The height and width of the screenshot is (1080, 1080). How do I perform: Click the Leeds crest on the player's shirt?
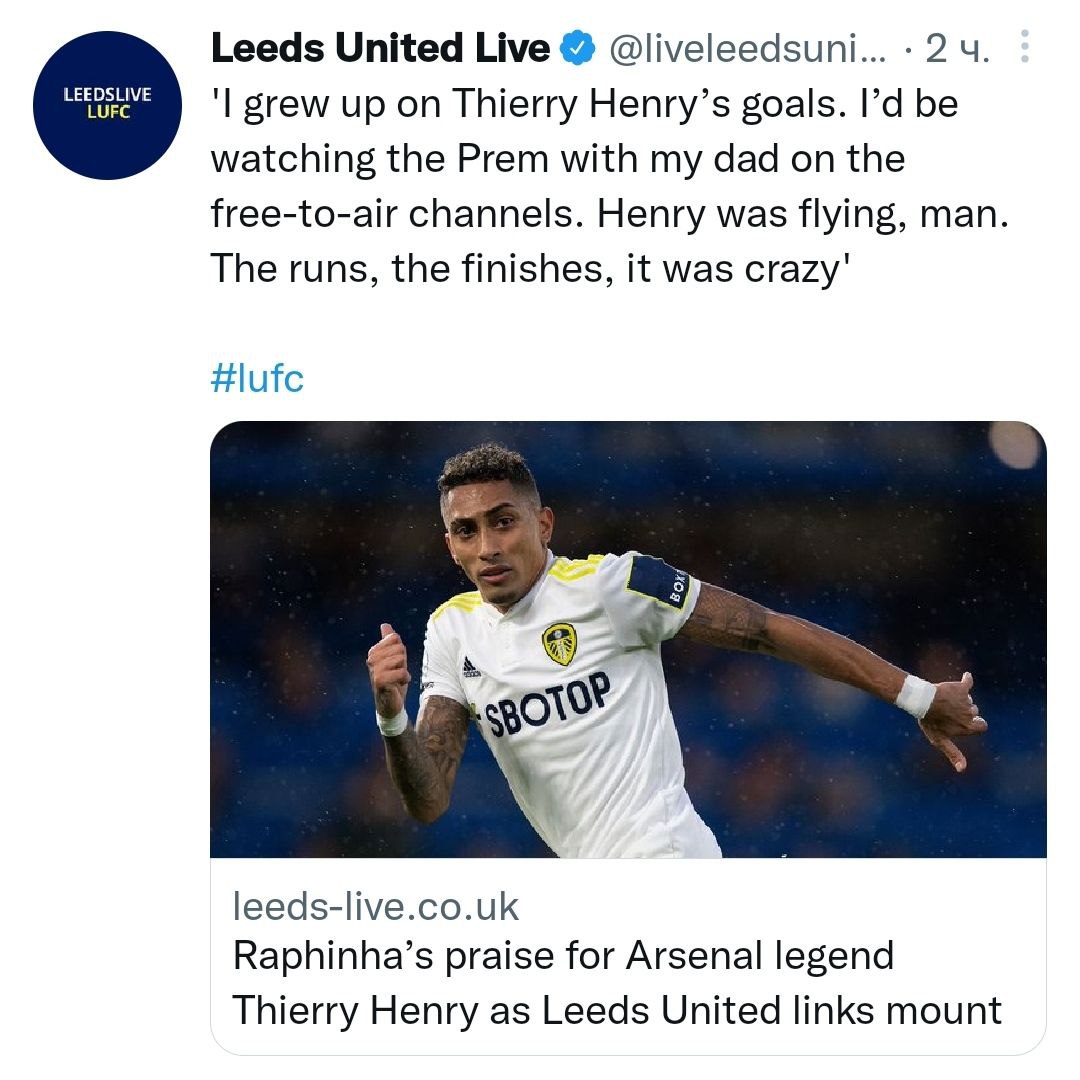pos(559,644)
